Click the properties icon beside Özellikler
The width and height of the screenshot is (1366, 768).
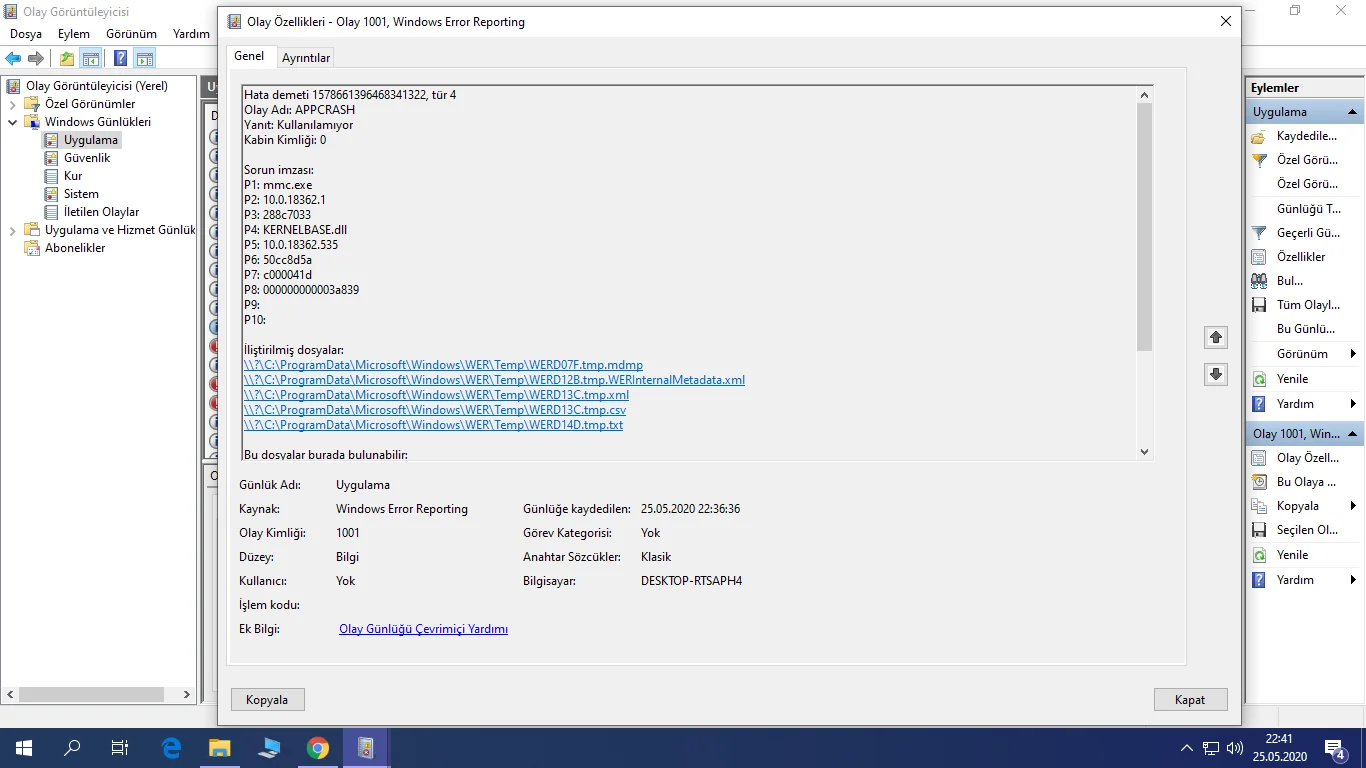pyautogui.click(x=1260, y=257)
